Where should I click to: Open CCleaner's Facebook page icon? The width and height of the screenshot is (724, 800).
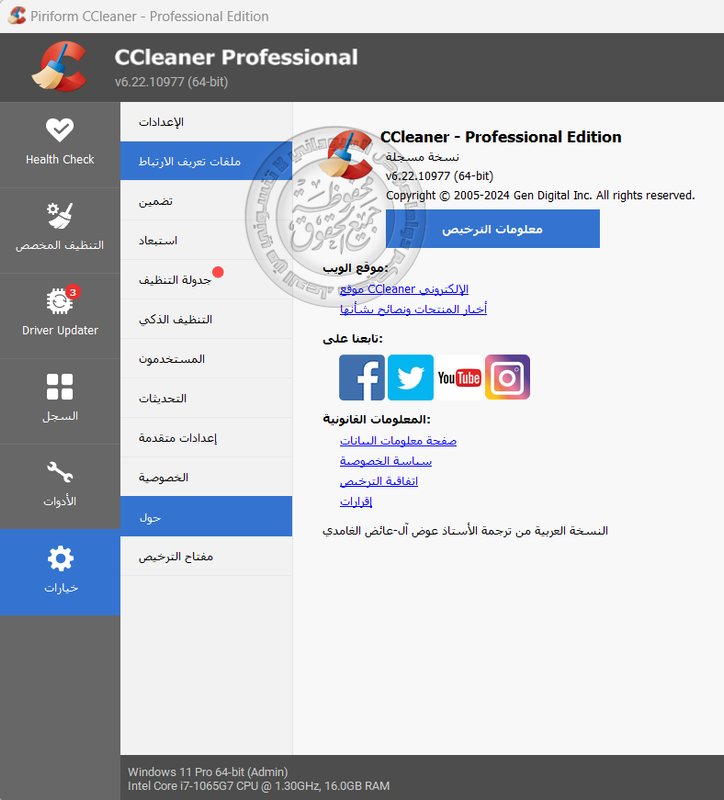point(362,378)
